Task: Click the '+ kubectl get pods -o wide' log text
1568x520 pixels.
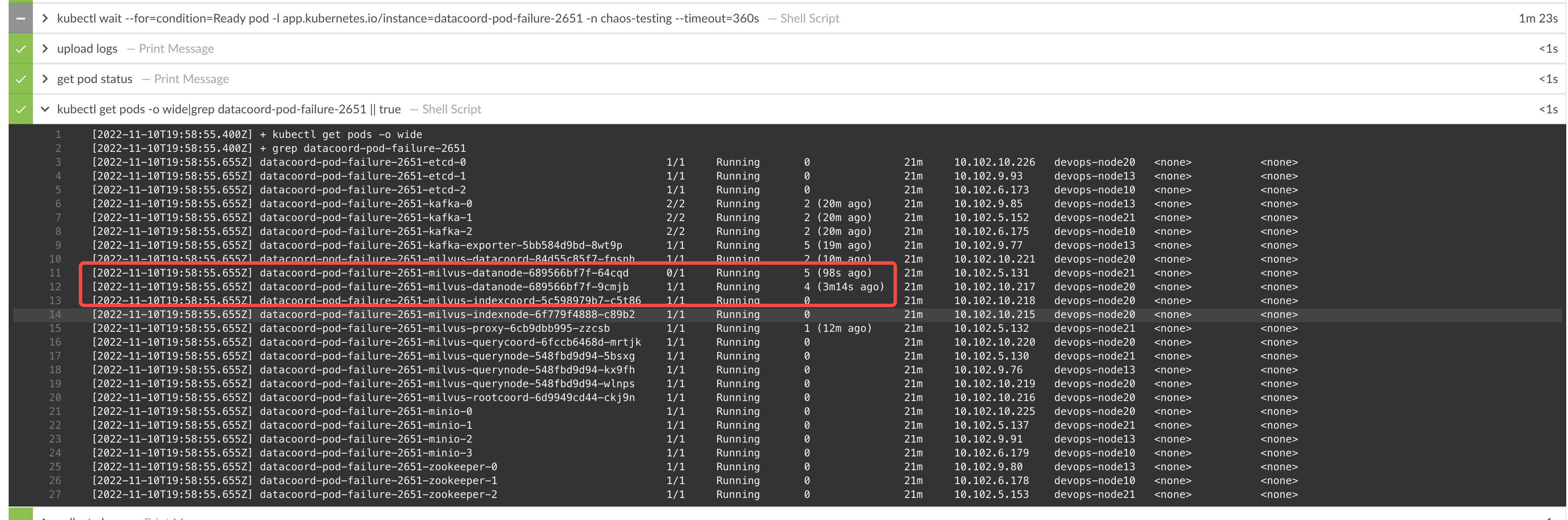Action: (x=341, y=135)
